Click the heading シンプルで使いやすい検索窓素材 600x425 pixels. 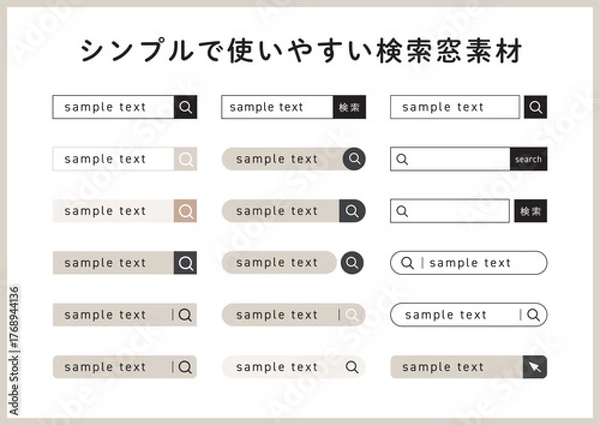(x=300, y=49)
